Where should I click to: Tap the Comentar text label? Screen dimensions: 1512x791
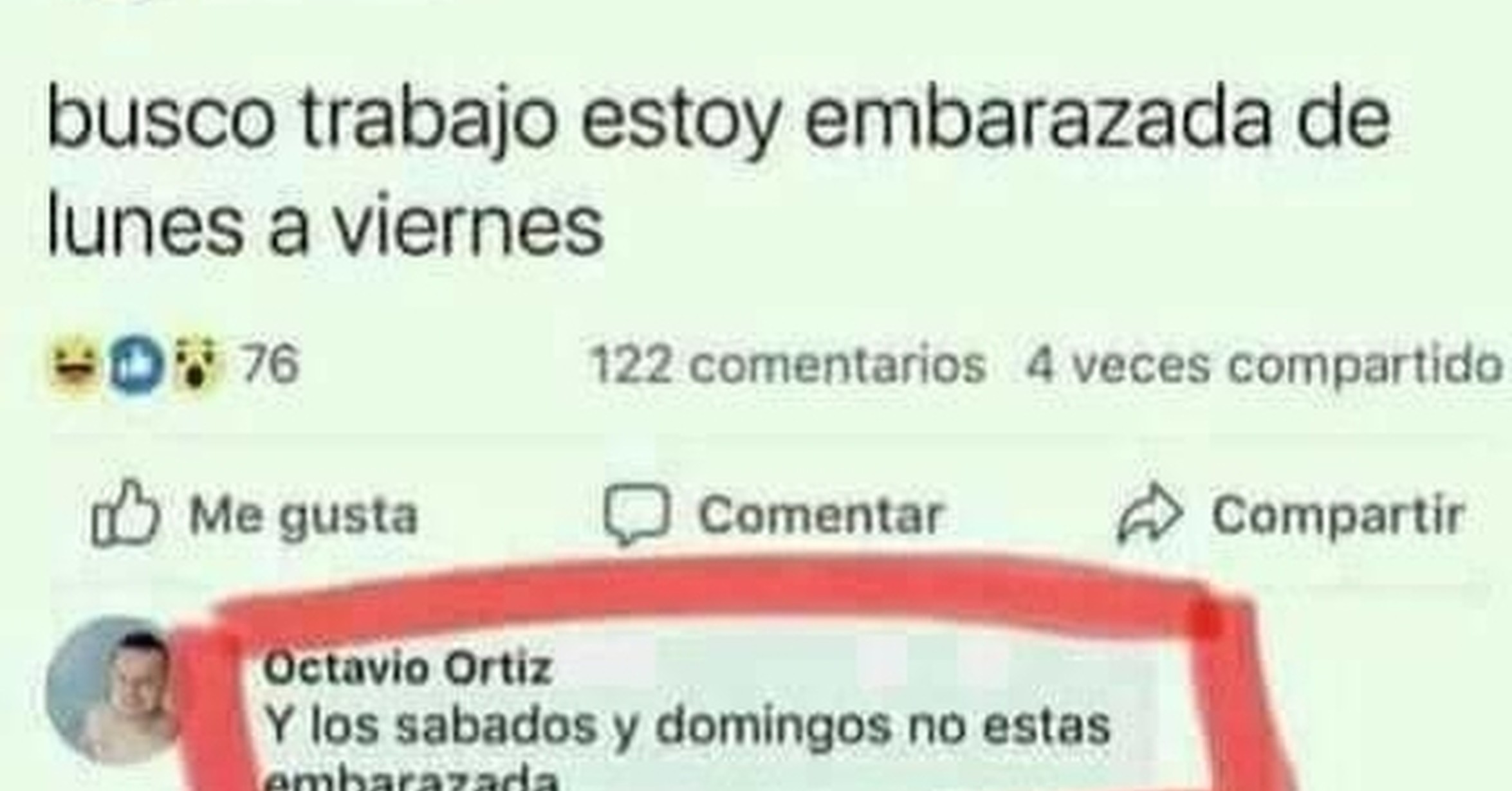click(x=821, y=516)
